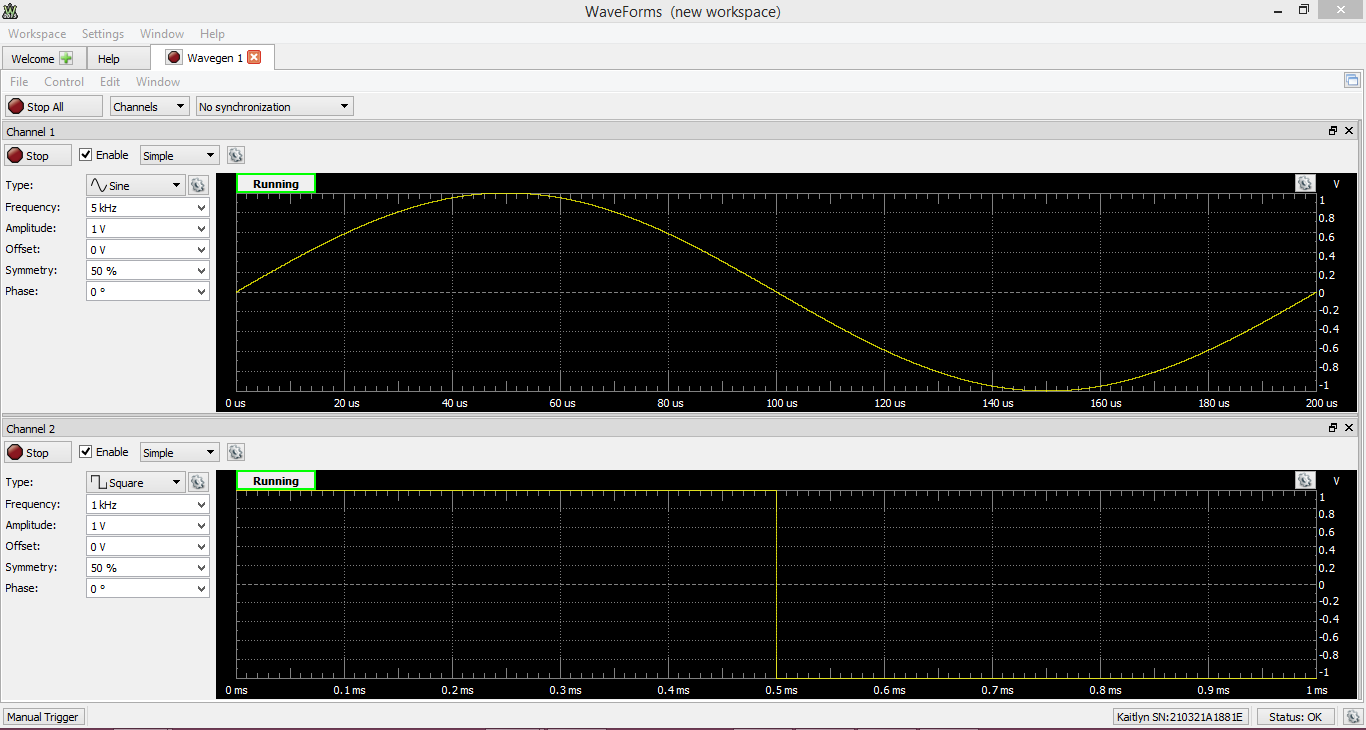Float the Channel 1 panel
1366x730 pixels.
click(x=1333, y=131)
